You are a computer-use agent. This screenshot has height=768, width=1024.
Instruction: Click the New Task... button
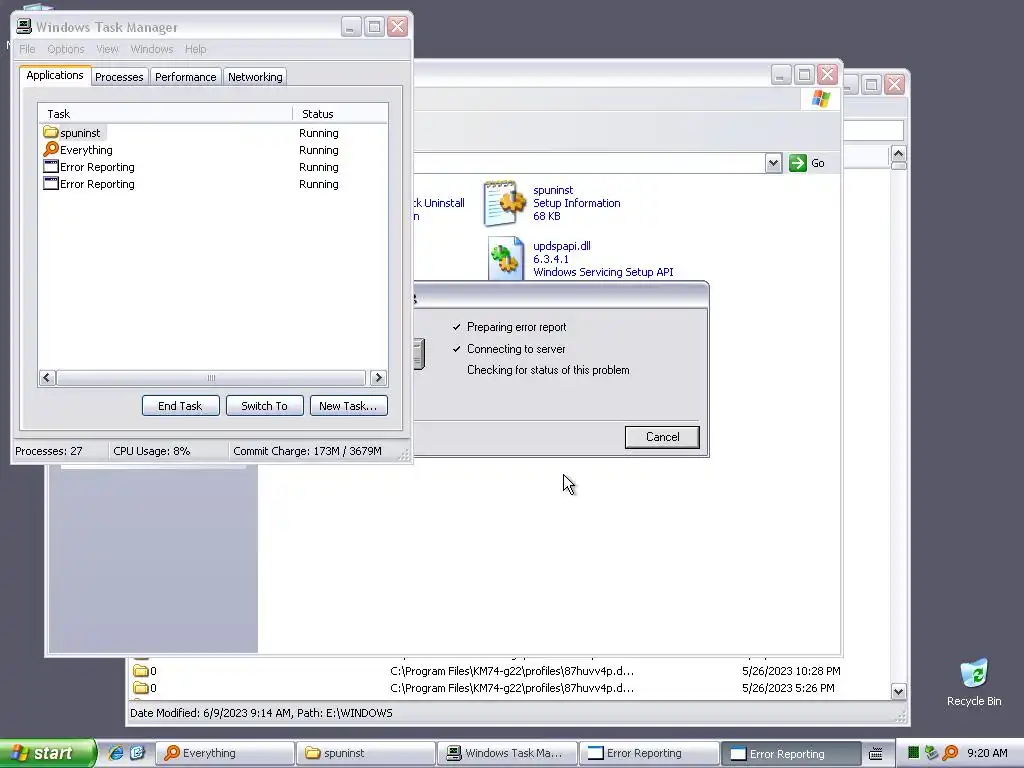click(x=348, y=406)
